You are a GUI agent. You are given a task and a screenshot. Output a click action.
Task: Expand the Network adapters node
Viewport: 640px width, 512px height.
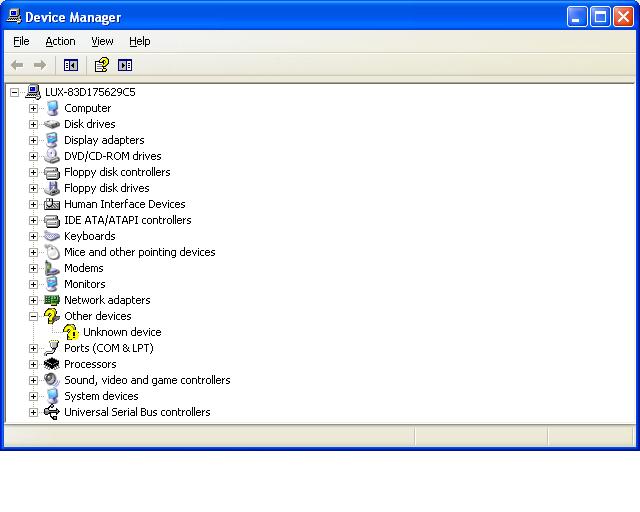pyautogui.click(x=33, y=300)
